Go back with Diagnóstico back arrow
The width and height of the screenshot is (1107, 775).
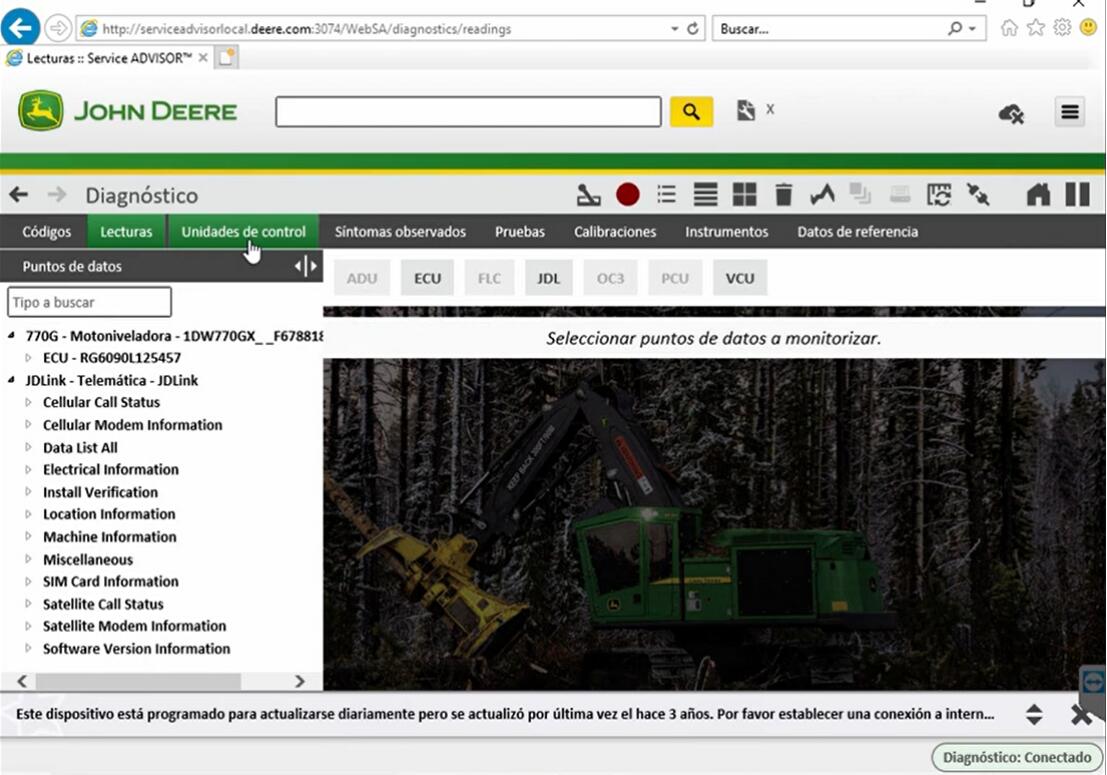(x=19, y=195)
